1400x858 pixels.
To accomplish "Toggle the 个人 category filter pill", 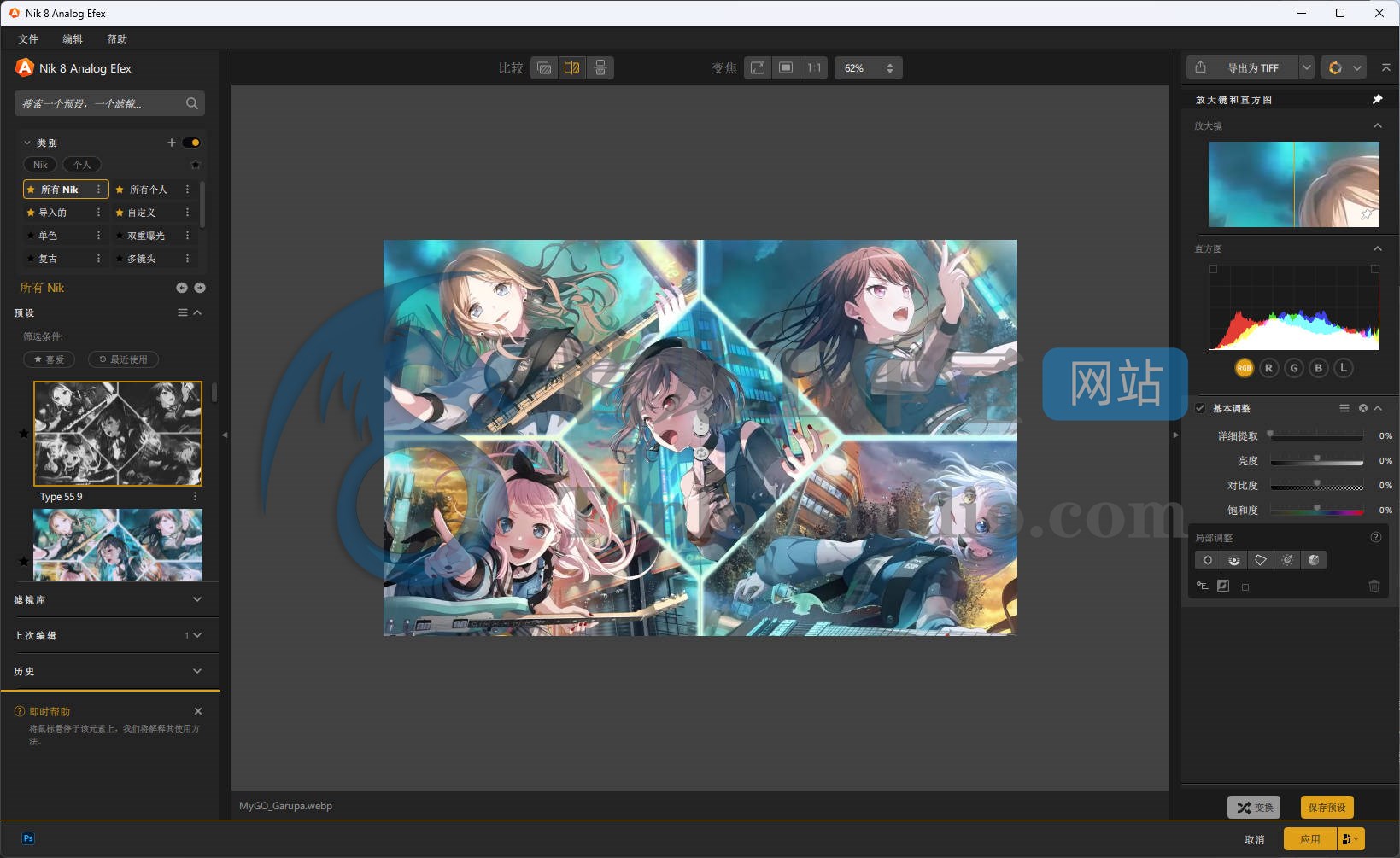I will pyautogui.click(x=82, y=165).
